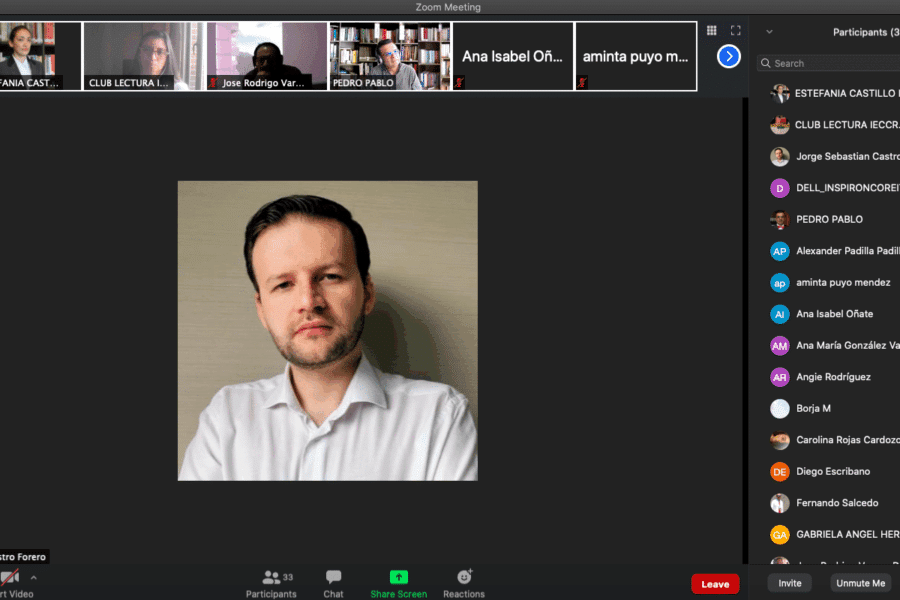900x600 pixels.
Task: Click the magnifier icon in Search
Action: coord(766,63)
